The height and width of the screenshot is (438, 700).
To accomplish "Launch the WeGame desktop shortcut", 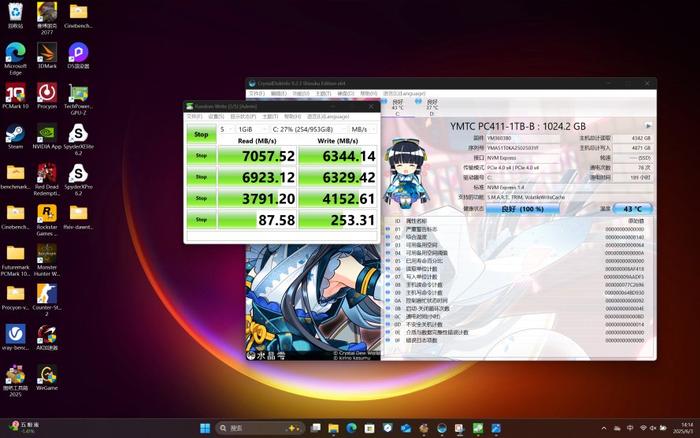I will 47,377.
